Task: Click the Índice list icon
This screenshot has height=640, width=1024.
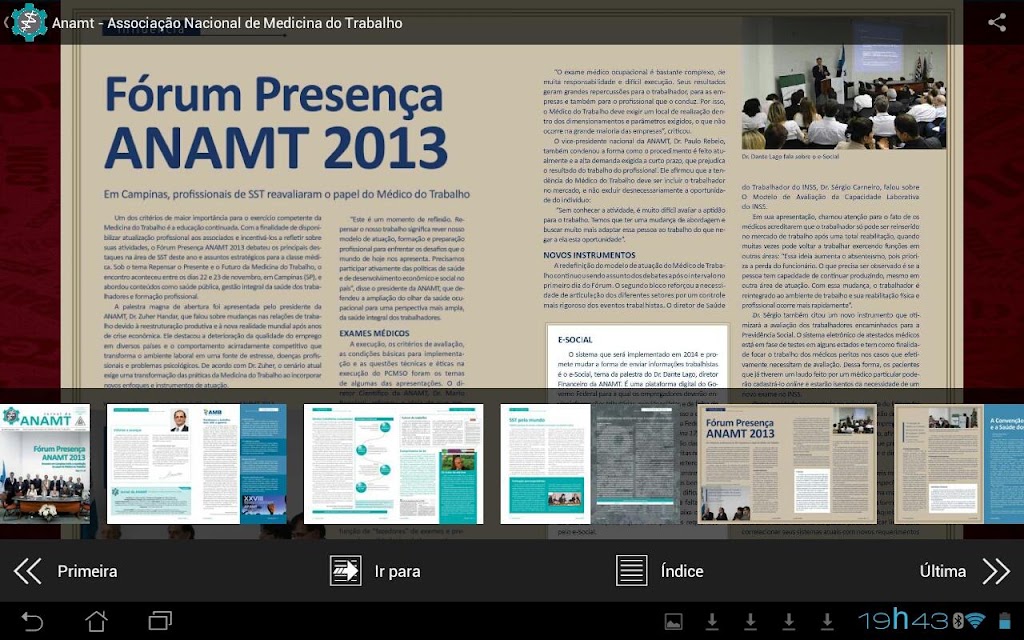Action: coord(632,571)
